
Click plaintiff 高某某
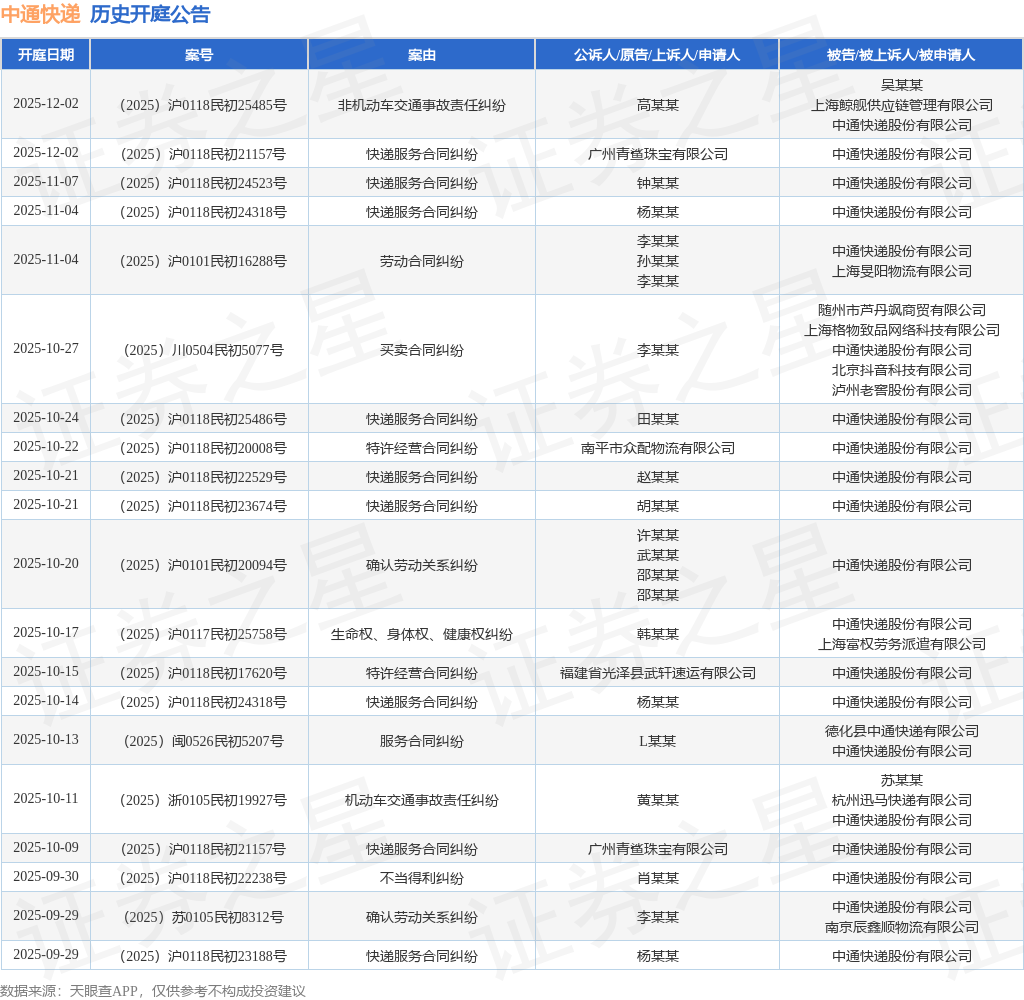pos(658,105)
